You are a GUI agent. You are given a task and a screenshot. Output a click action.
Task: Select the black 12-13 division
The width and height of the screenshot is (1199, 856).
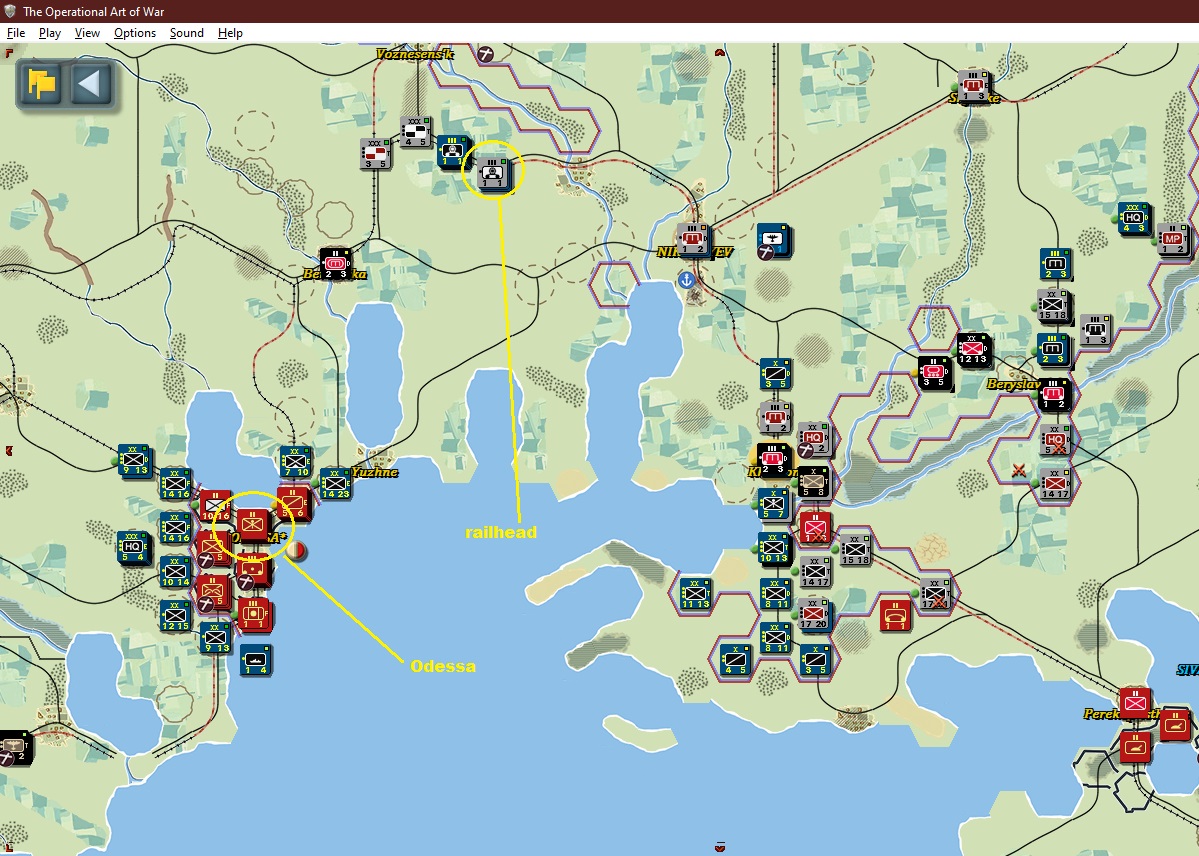pyautogui.click(x=973, y=350)
